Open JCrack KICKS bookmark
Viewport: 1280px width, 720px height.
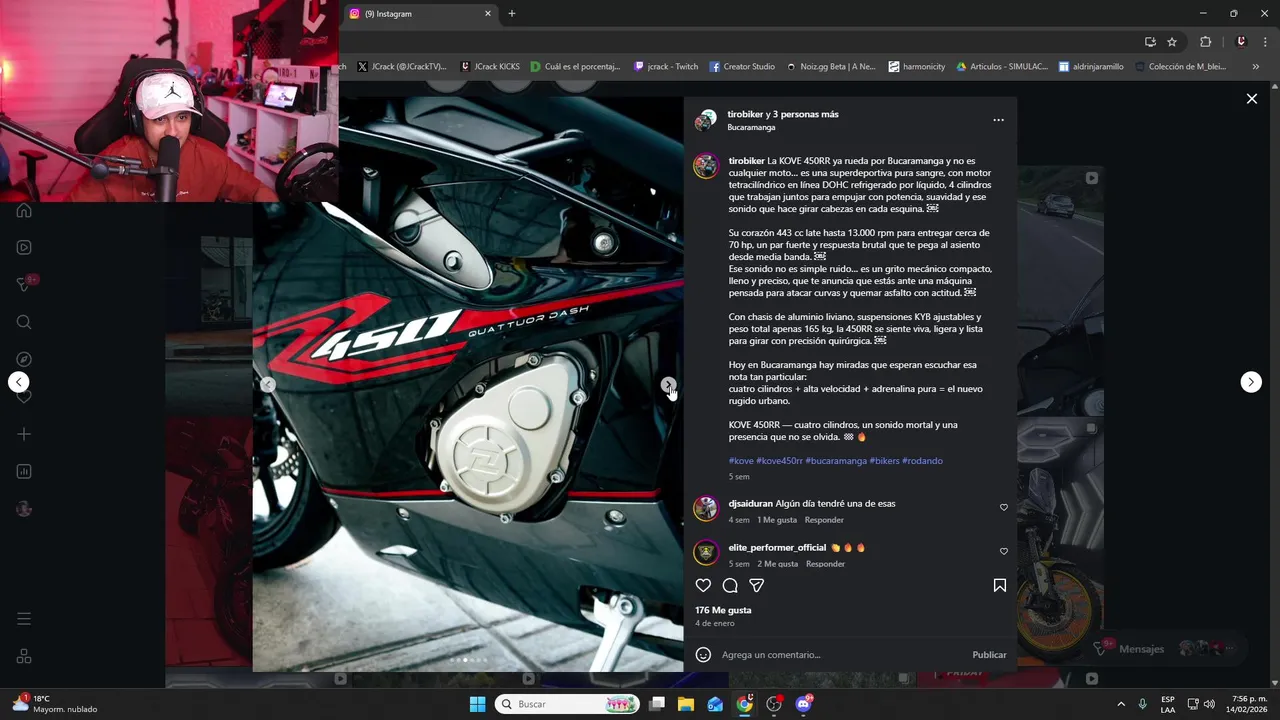click(490, 67)
